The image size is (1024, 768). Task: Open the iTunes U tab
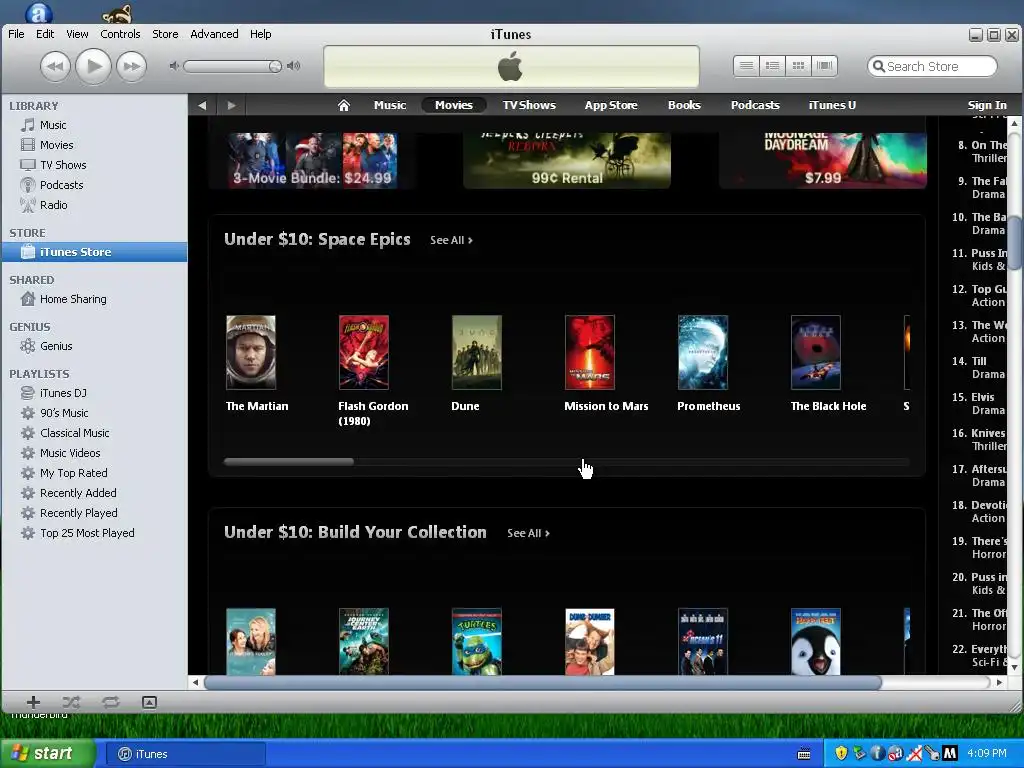tap(832, 105)
